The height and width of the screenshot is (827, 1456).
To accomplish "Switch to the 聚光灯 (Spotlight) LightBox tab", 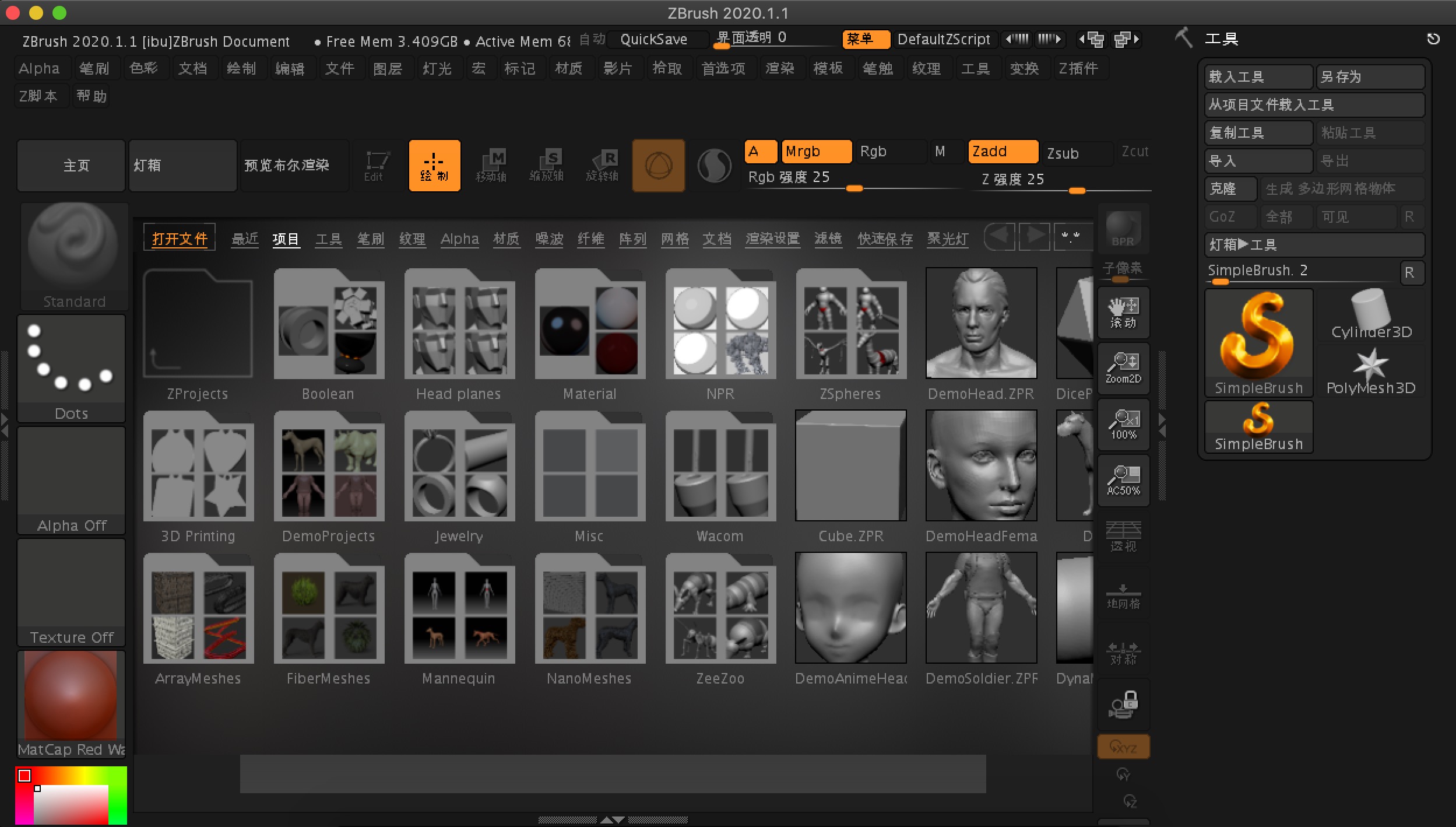I will [948, 239].
